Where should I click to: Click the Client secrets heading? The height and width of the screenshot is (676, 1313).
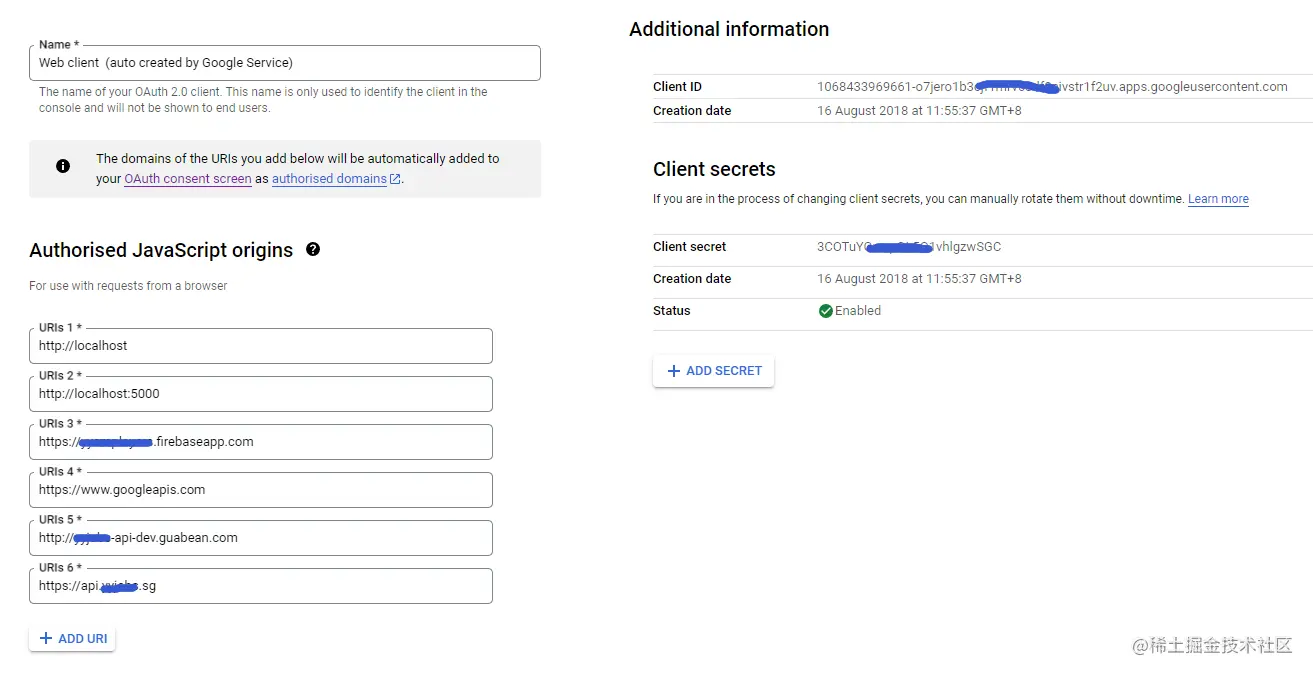714,169
